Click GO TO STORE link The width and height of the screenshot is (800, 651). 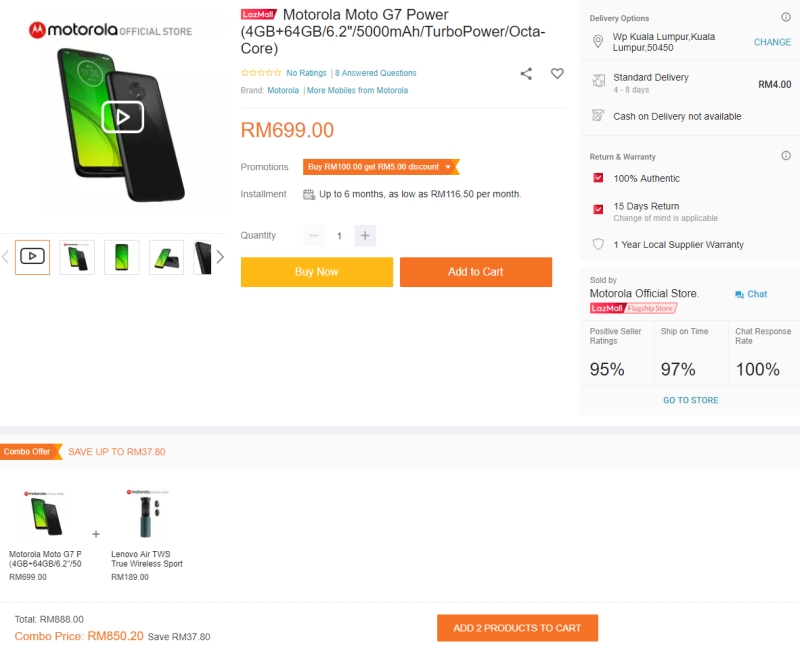[690, 400]
